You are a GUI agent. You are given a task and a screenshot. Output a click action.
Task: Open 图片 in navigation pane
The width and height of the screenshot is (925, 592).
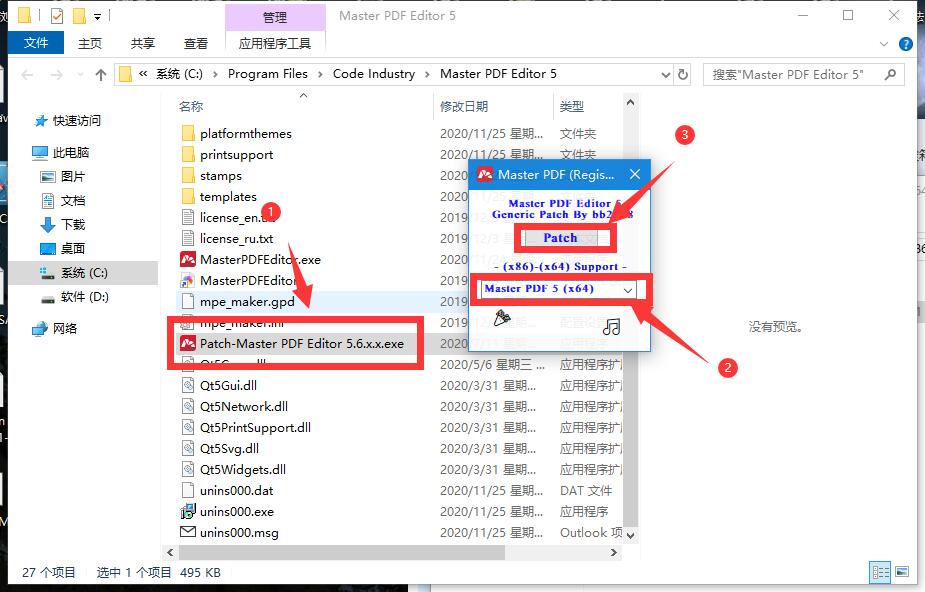pos(72,177)
